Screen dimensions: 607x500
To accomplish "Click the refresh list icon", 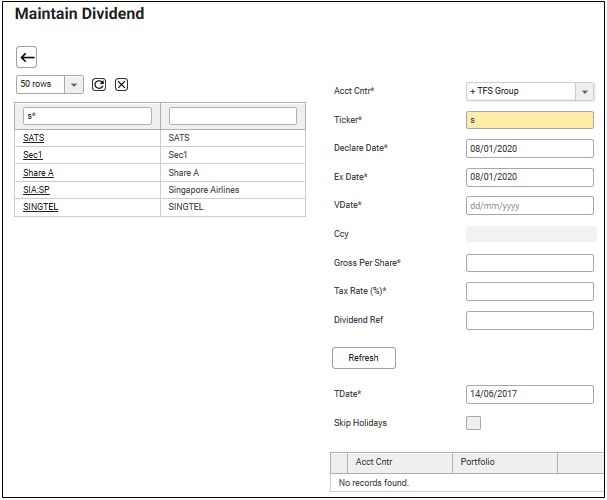I will tap(99, 84).
